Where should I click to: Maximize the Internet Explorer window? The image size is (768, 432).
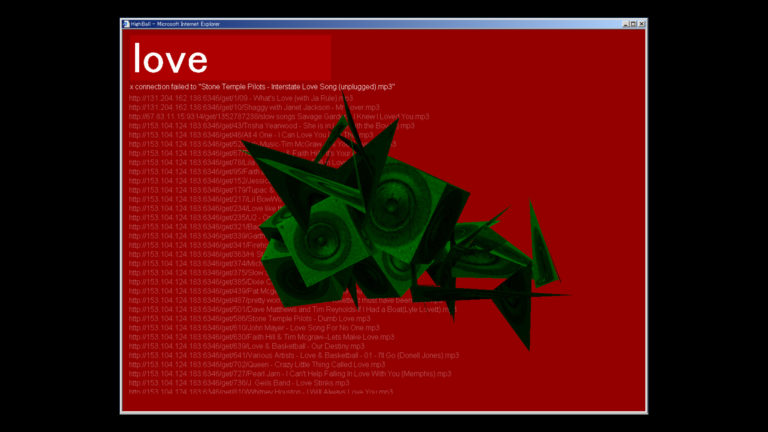tap(633, 24)
